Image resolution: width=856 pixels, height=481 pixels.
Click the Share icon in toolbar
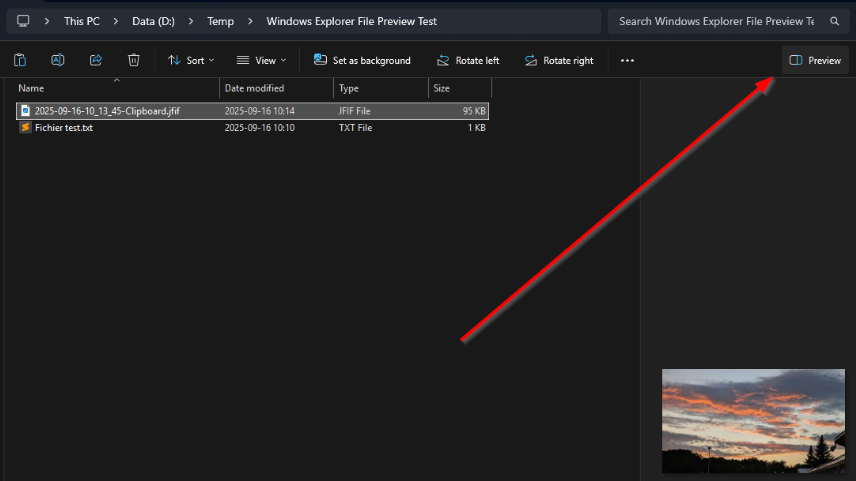pyautogui.click(x=96, y=60)
